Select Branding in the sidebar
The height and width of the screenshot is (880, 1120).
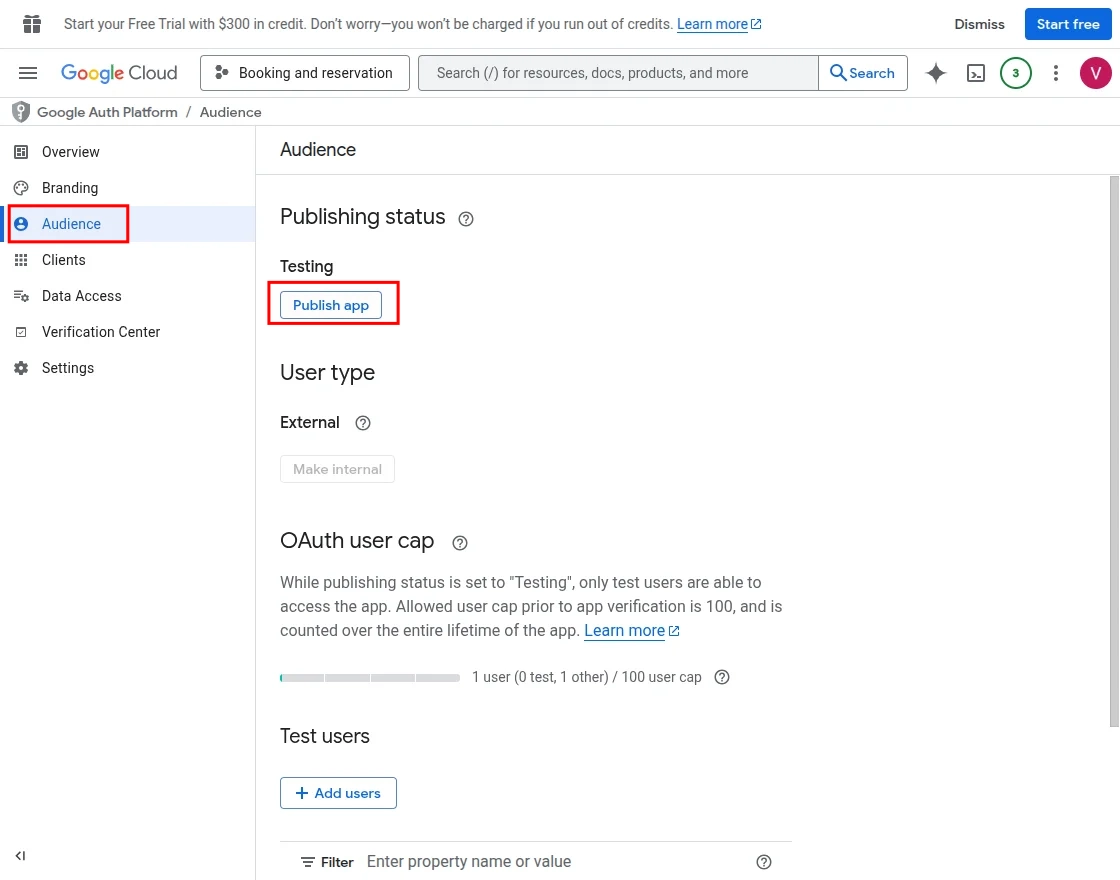click(x=69, y=187)
